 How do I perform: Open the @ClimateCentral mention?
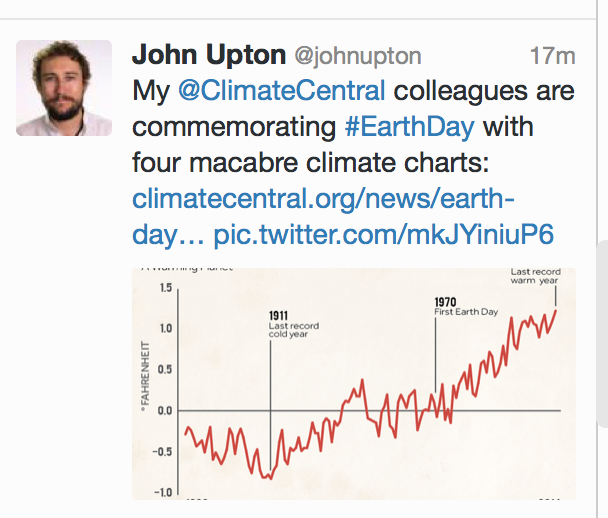pyautogui.click(x=281, y=91)
